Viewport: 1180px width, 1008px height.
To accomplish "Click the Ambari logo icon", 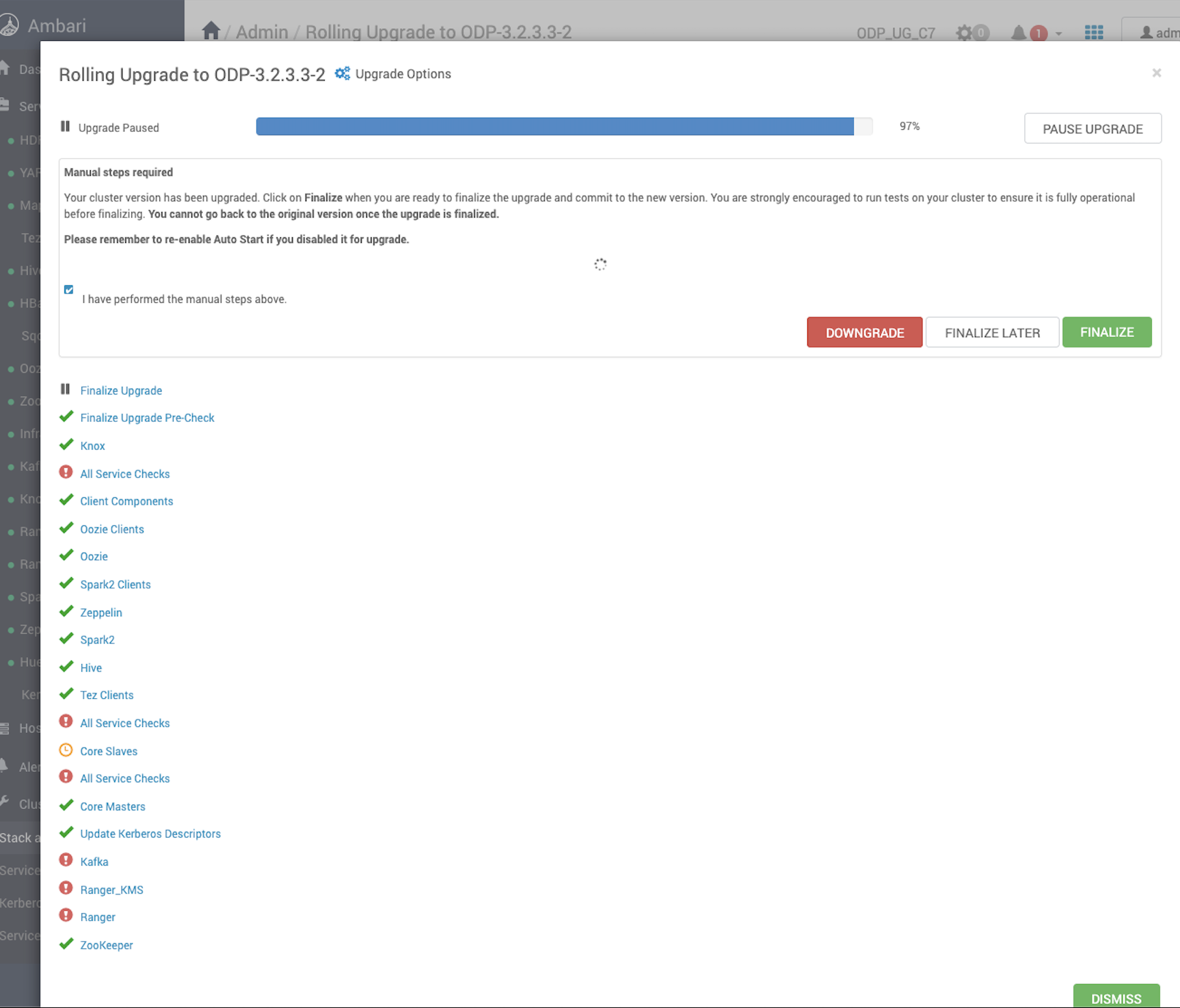I will pyautogui.click(x=10, y=25).
